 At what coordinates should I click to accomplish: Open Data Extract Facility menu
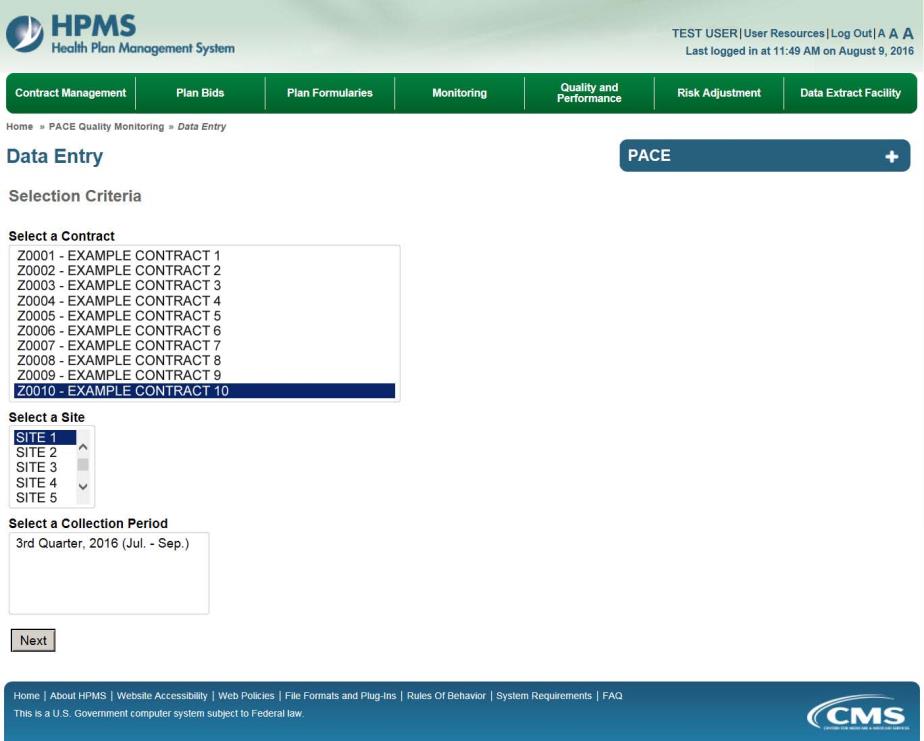(x=850, y=93)
